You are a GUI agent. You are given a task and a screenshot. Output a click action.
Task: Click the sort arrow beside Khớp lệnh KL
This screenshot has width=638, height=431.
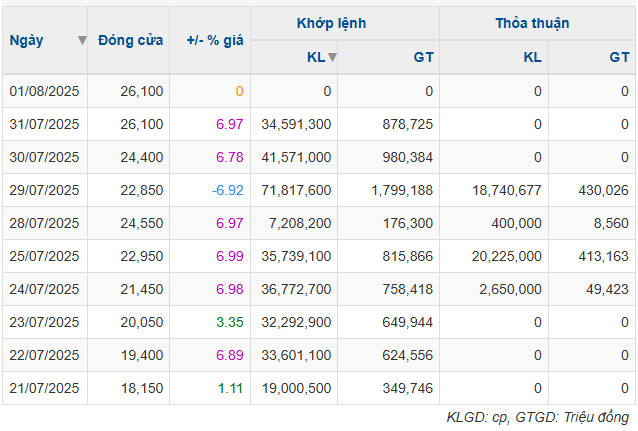click(332, 57)
